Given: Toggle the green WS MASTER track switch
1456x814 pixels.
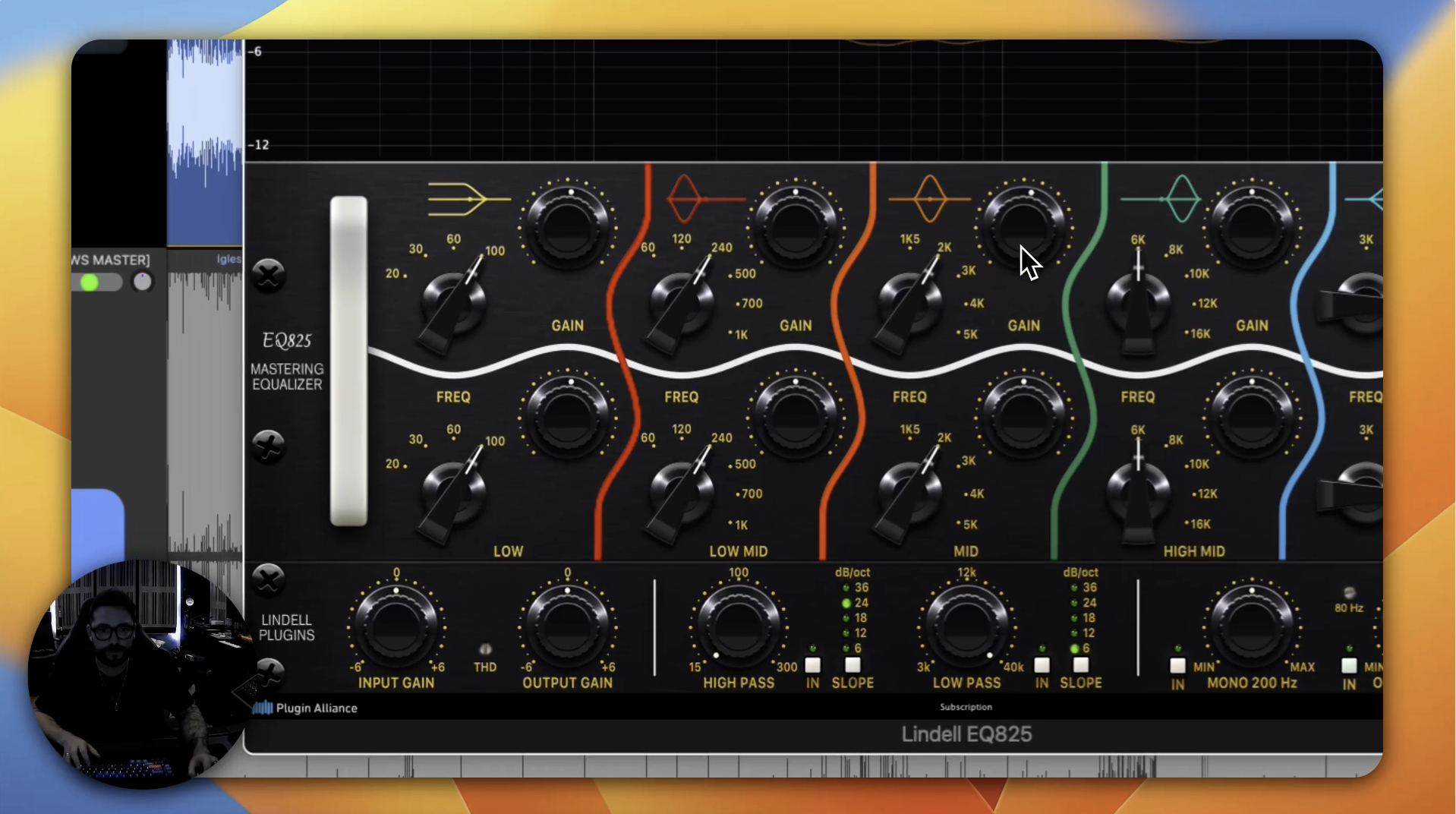Looking at the screenshot, I should point(96,282).
